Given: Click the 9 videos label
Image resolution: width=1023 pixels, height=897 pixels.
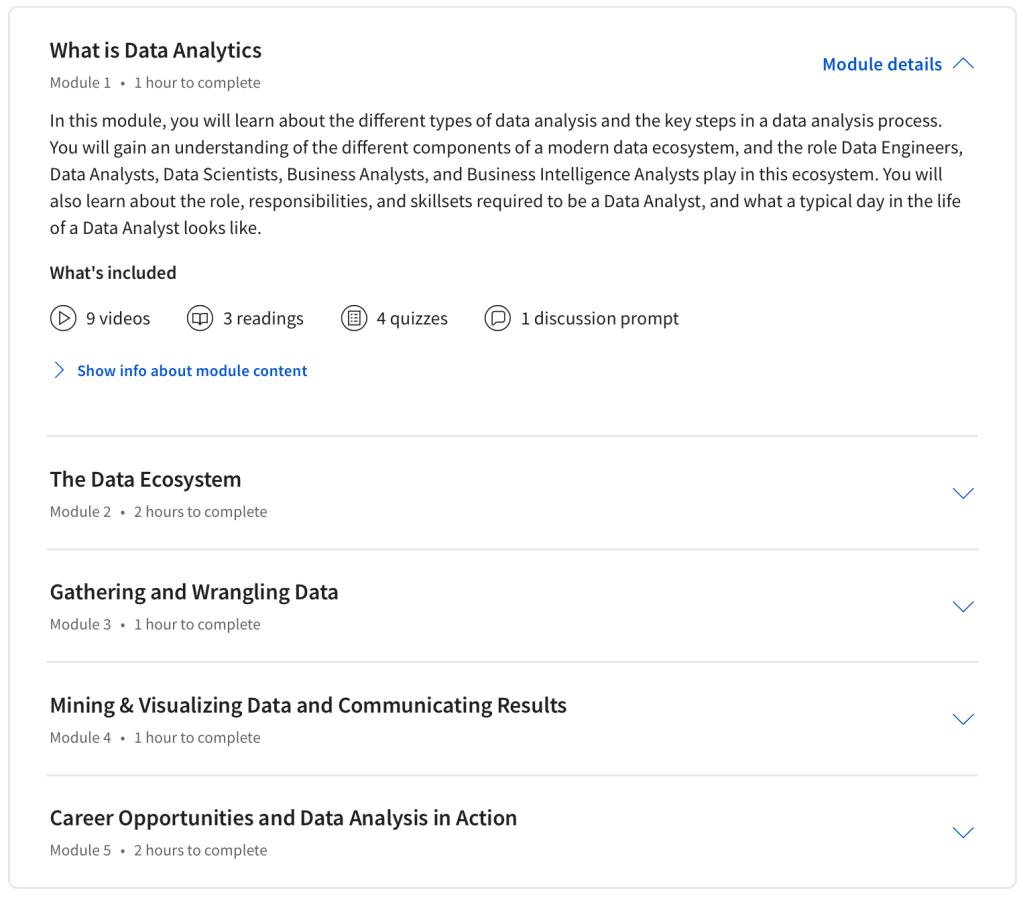Looking at the screenshot, I should click(x=118, y=319).
